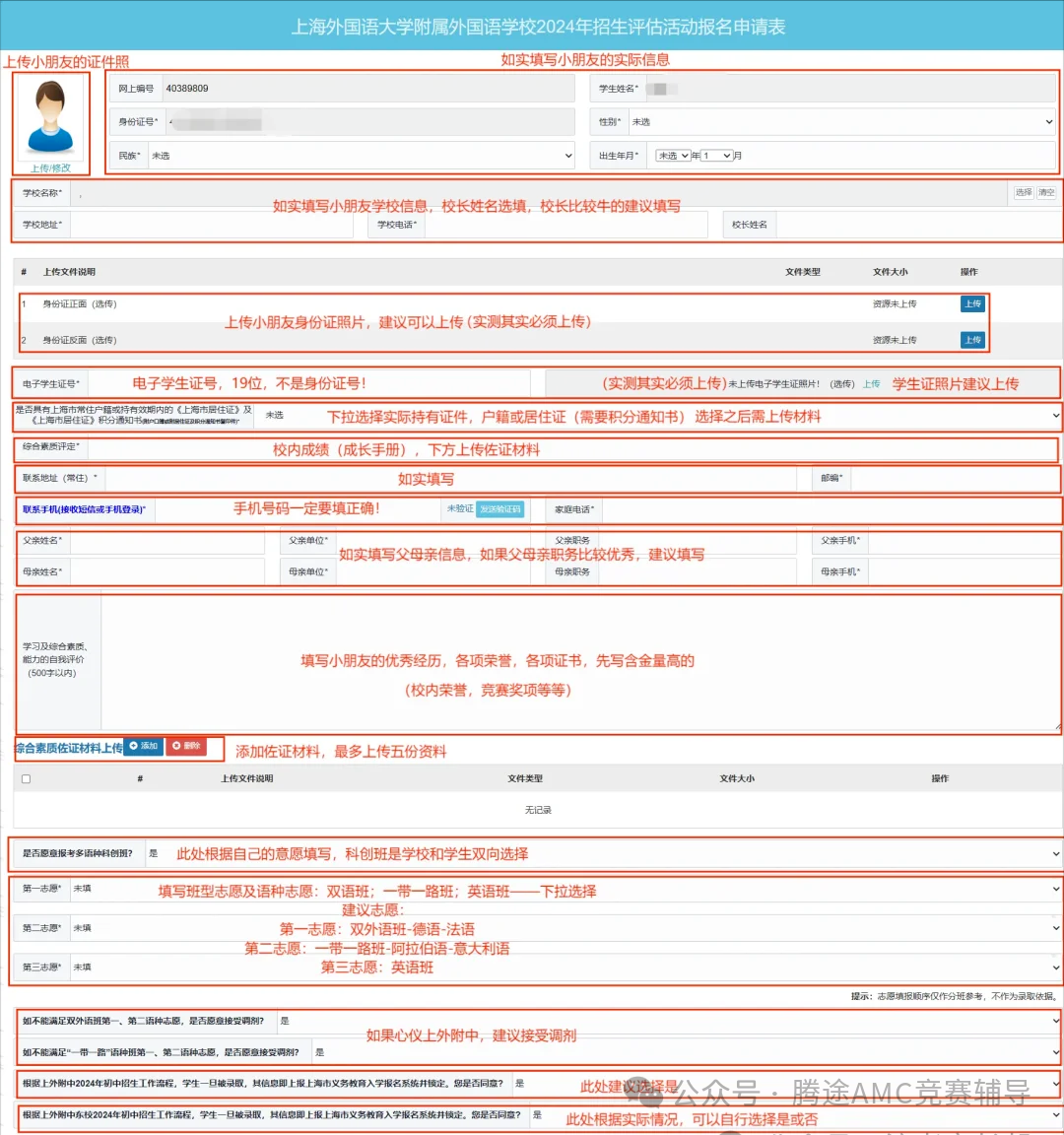Click the 发送验证码 button to send verification code

pos(502,509)
